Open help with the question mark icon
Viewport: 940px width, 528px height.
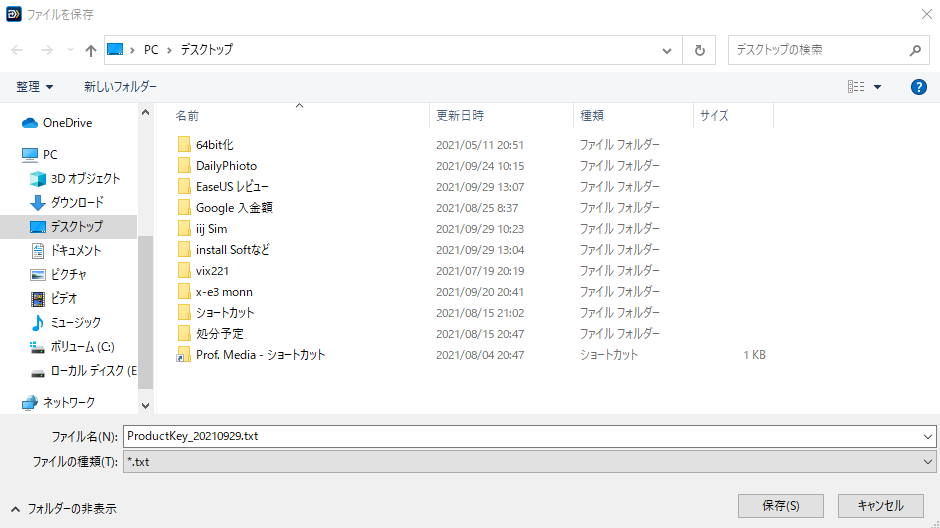[918, 87]
